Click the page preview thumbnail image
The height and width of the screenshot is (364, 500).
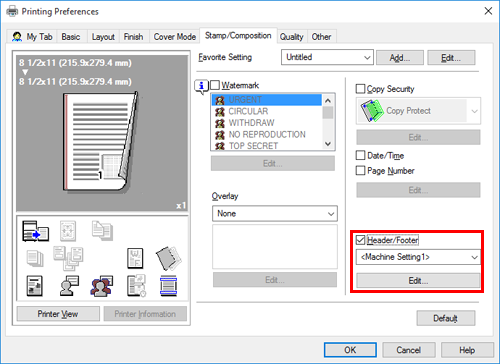[100, 142]
